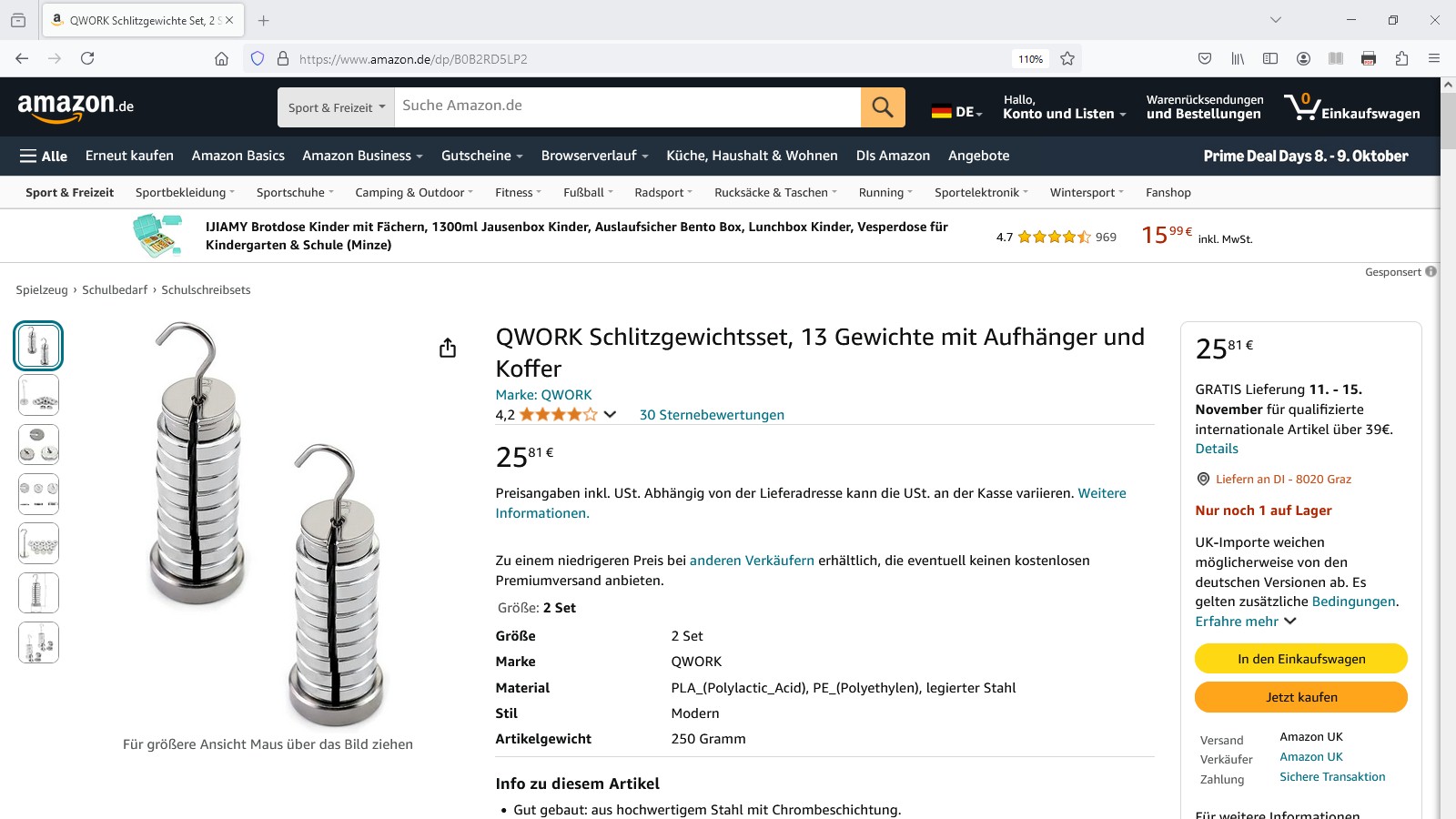This screenshot has width=1456, height=819.
Task: Bookmark this page with the star icon
Action: coord(1067,58)
